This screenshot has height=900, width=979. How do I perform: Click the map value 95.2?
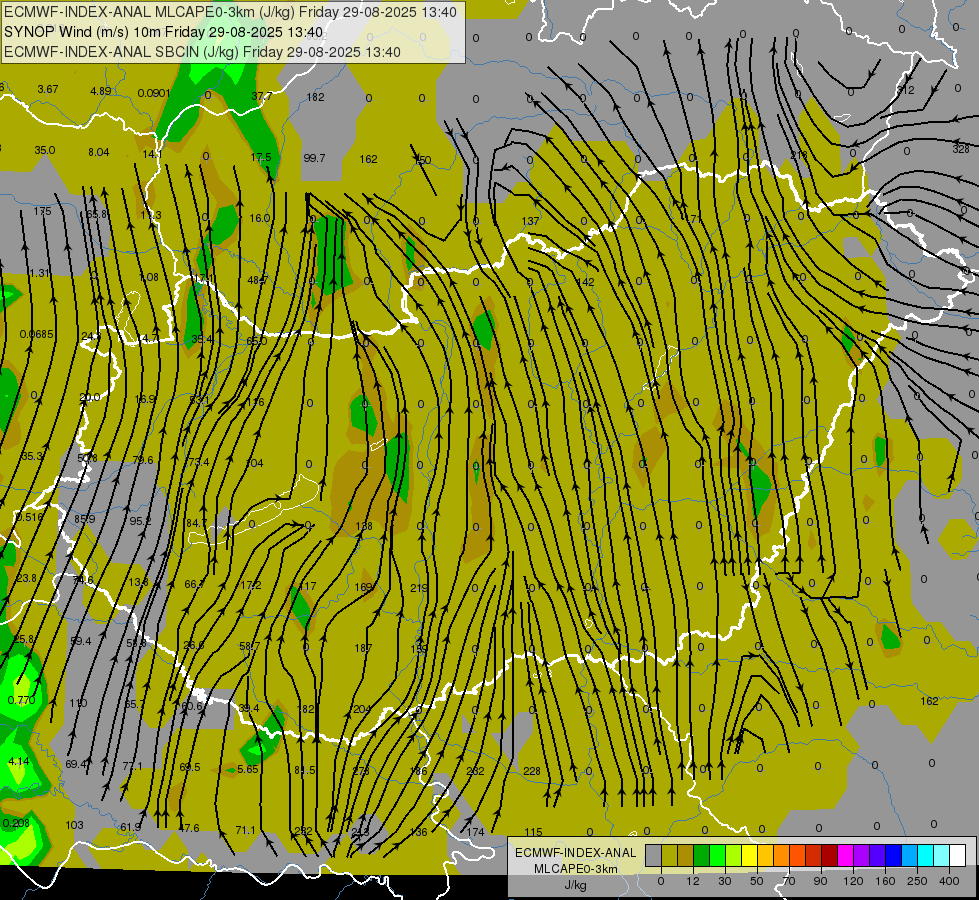pyautogui.click(x=140, y=520)
